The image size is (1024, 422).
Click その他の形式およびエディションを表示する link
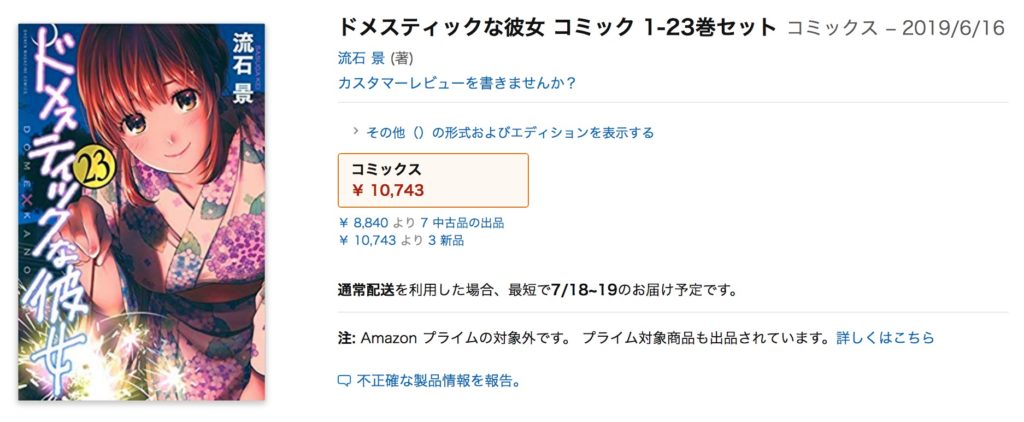510,133
